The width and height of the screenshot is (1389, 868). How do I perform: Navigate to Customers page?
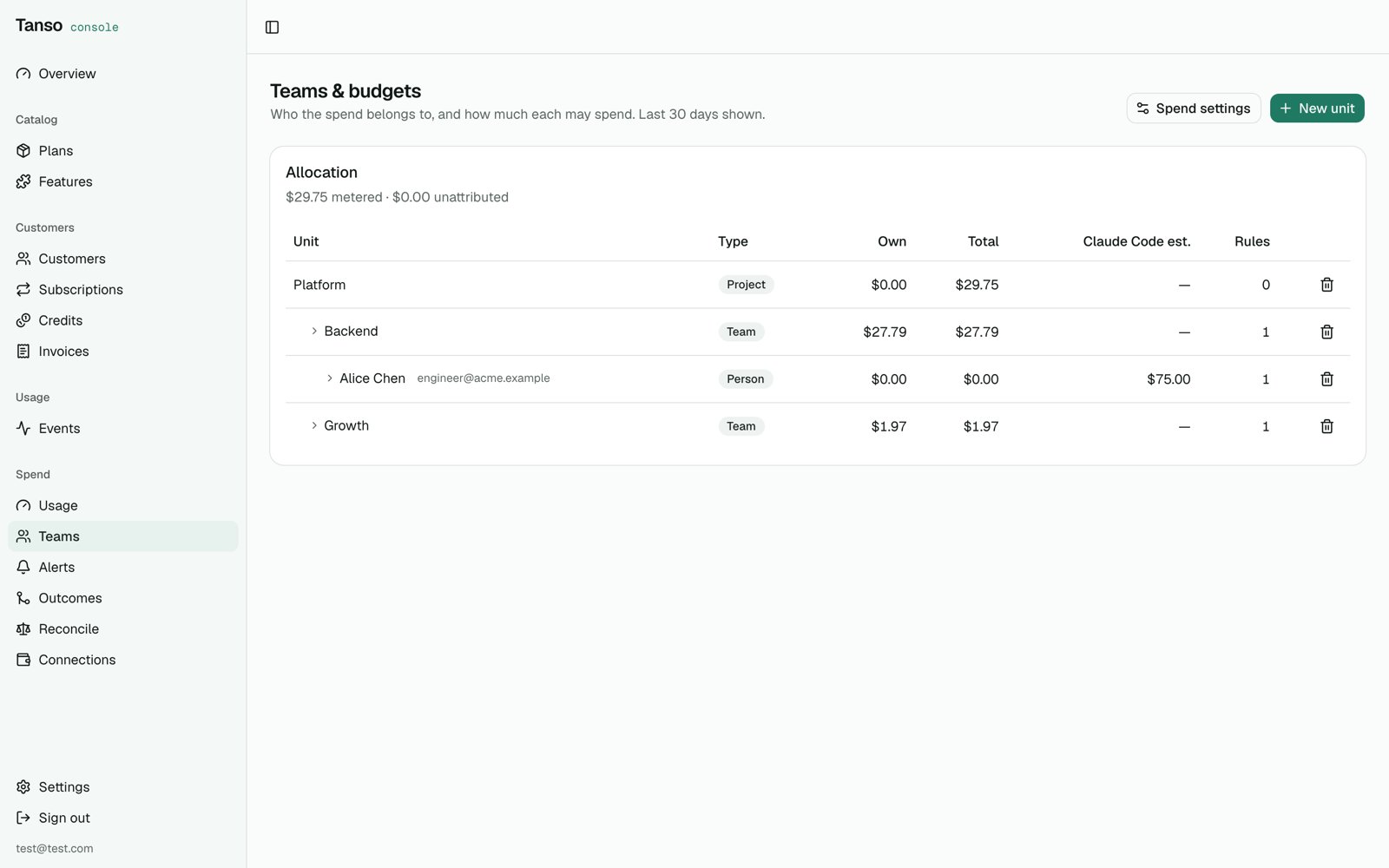click(123, 259)
